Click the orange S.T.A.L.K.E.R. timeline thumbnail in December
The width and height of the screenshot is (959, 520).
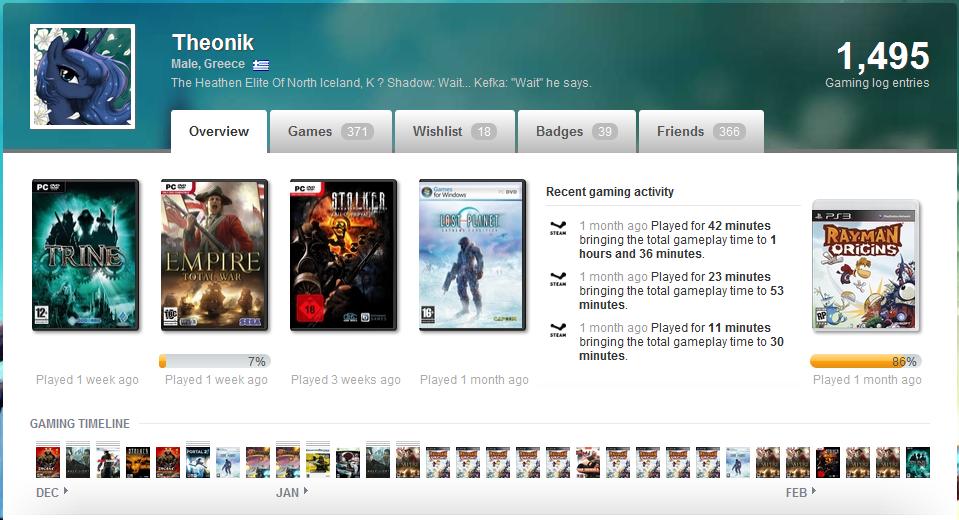tap(138, 462)
